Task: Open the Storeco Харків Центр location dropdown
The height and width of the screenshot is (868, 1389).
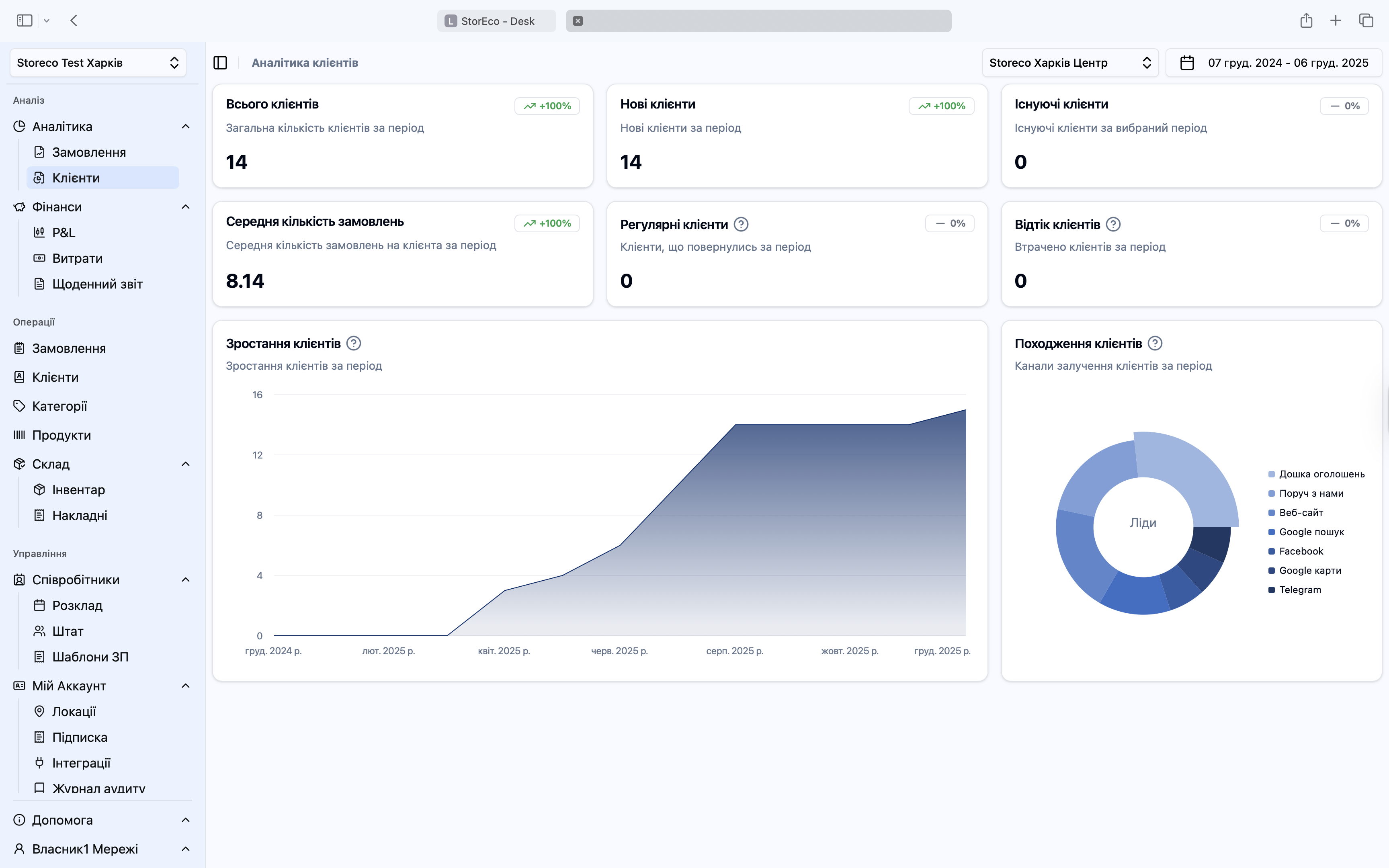Action: click(x=1070, y=63)
